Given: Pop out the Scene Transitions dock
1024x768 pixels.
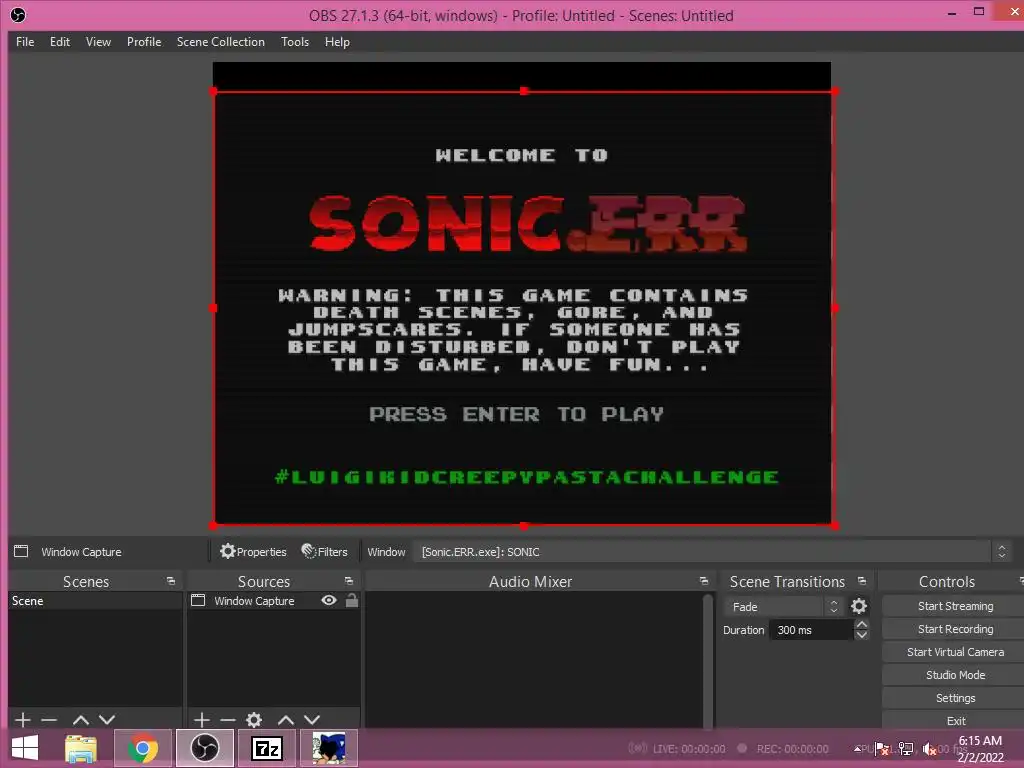Looking at the screenshot, I should (862, 581).
